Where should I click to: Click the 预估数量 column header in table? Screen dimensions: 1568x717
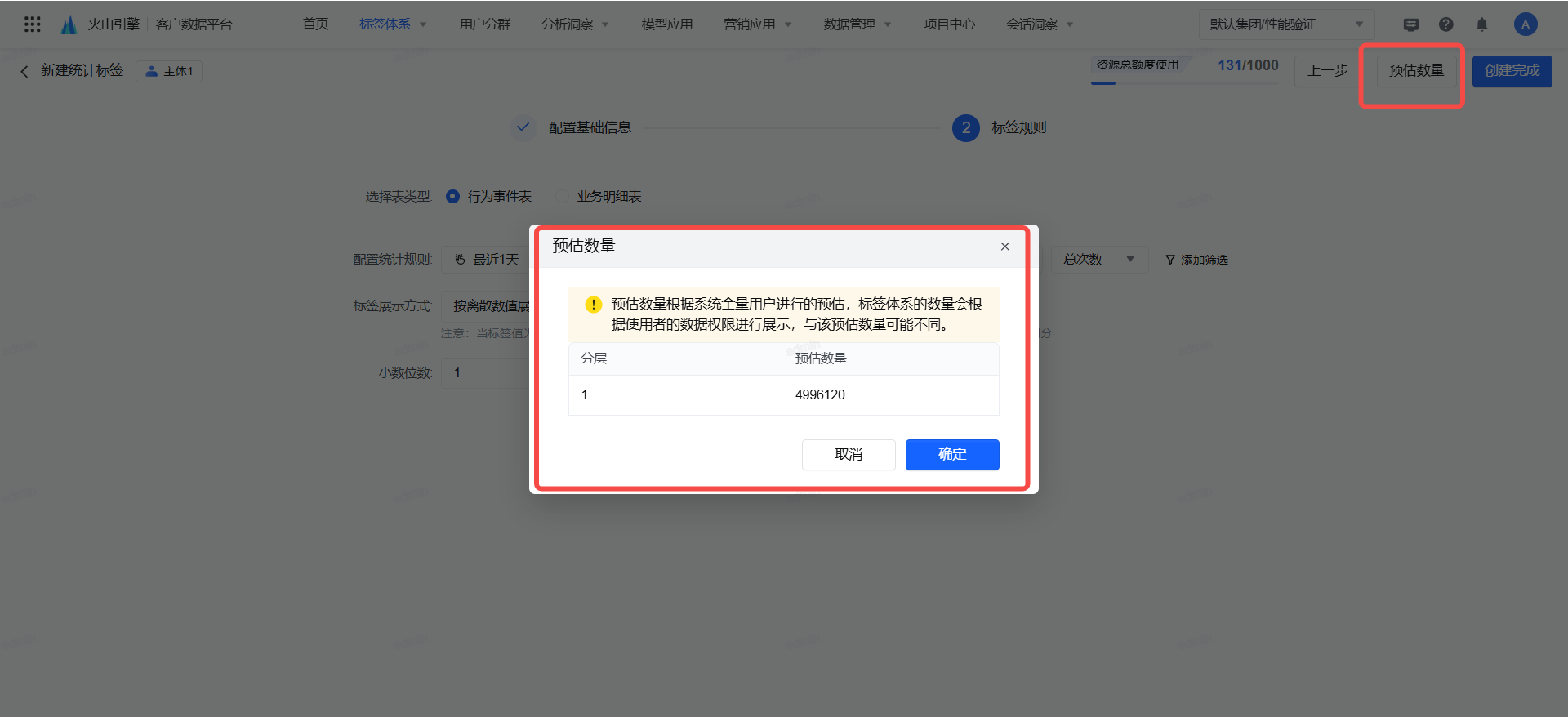tap(821, 358)
